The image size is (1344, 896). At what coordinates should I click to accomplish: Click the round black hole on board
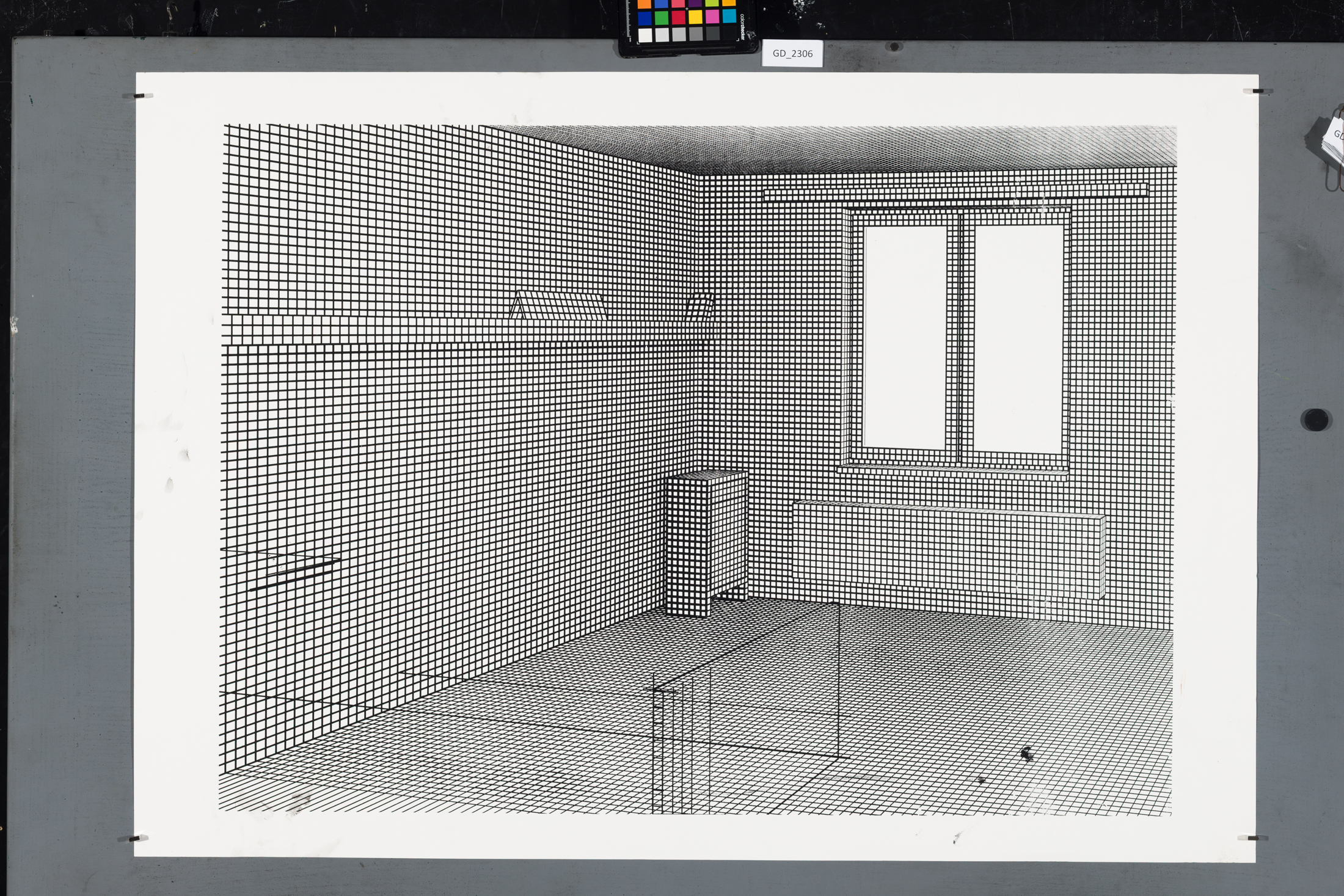[1315, 420]
